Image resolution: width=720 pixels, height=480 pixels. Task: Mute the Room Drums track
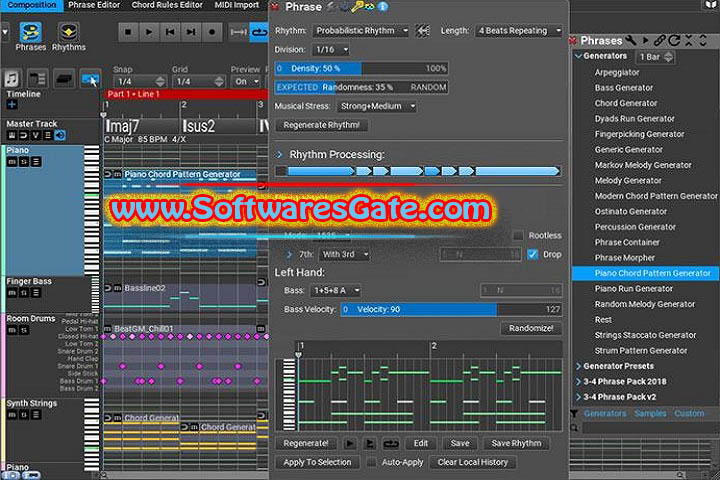[11, 330]
